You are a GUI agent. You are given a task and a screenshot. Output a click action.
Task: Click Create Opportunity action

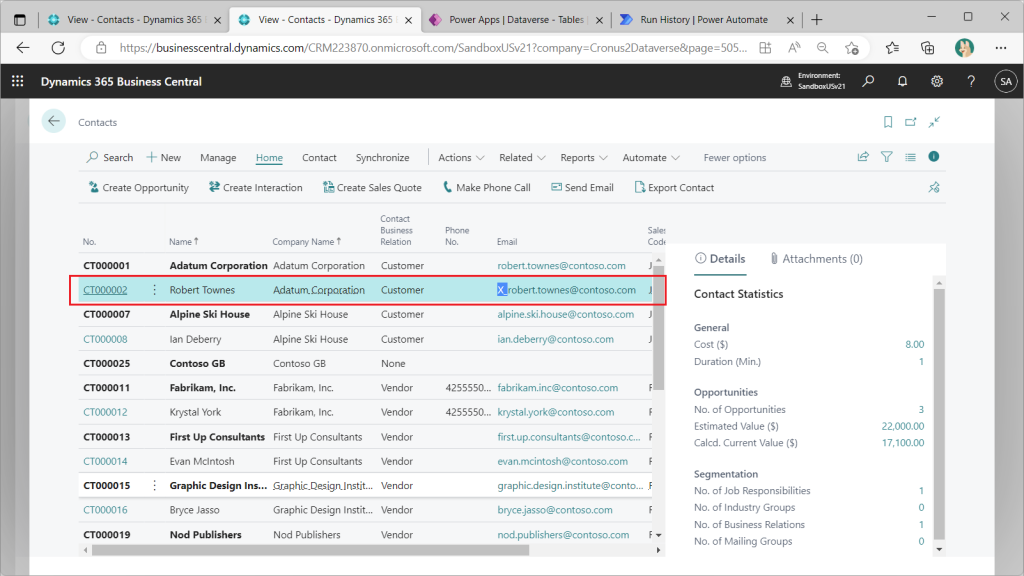coord(138,187)
